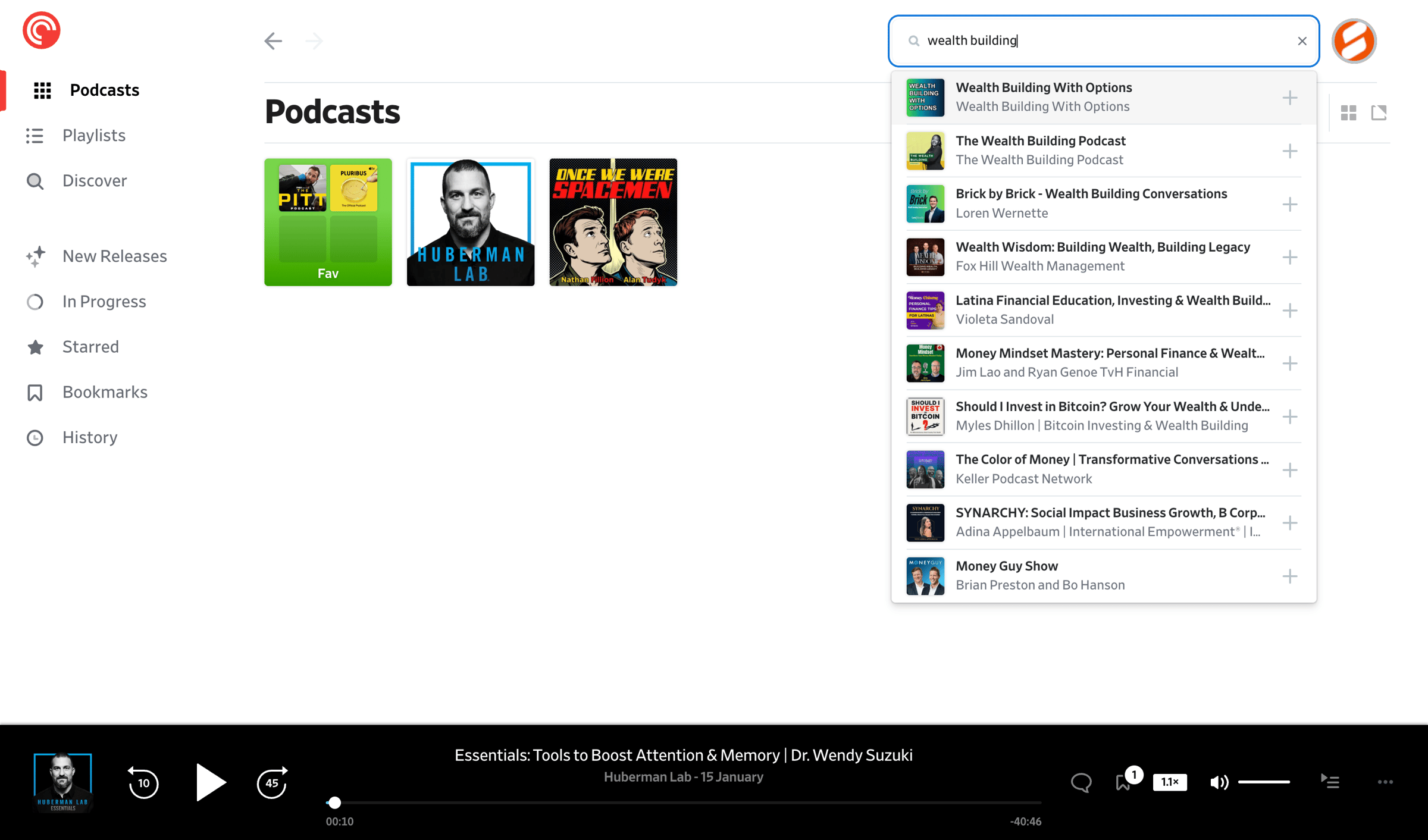Screen dimensions: 1428x840
Task: Change the 1.1x playback speed
Action: (x=1170, y=782)
